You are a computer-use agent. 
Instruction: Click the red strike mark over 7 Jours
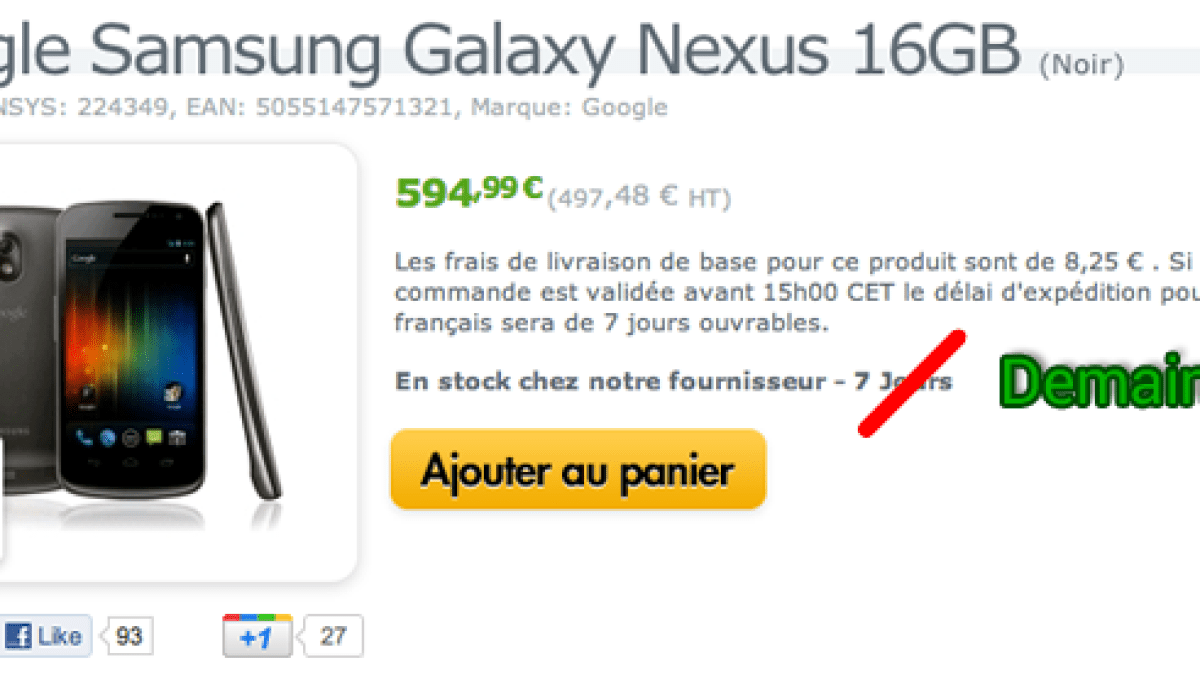911,383
